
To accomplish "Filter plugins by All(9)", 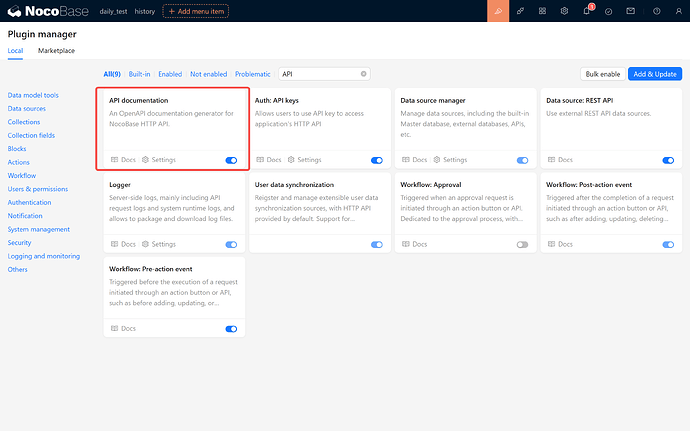I will [112, 74].
